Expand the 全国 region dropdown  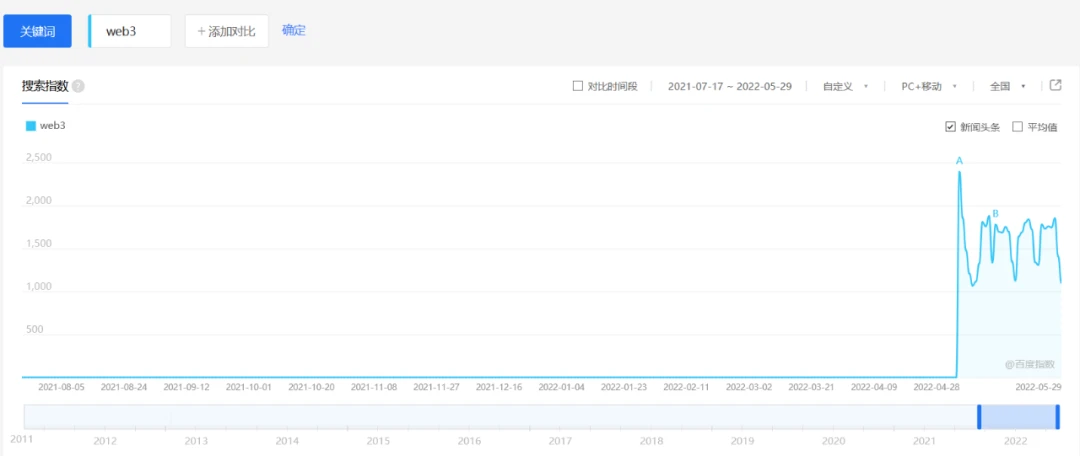1008,86
